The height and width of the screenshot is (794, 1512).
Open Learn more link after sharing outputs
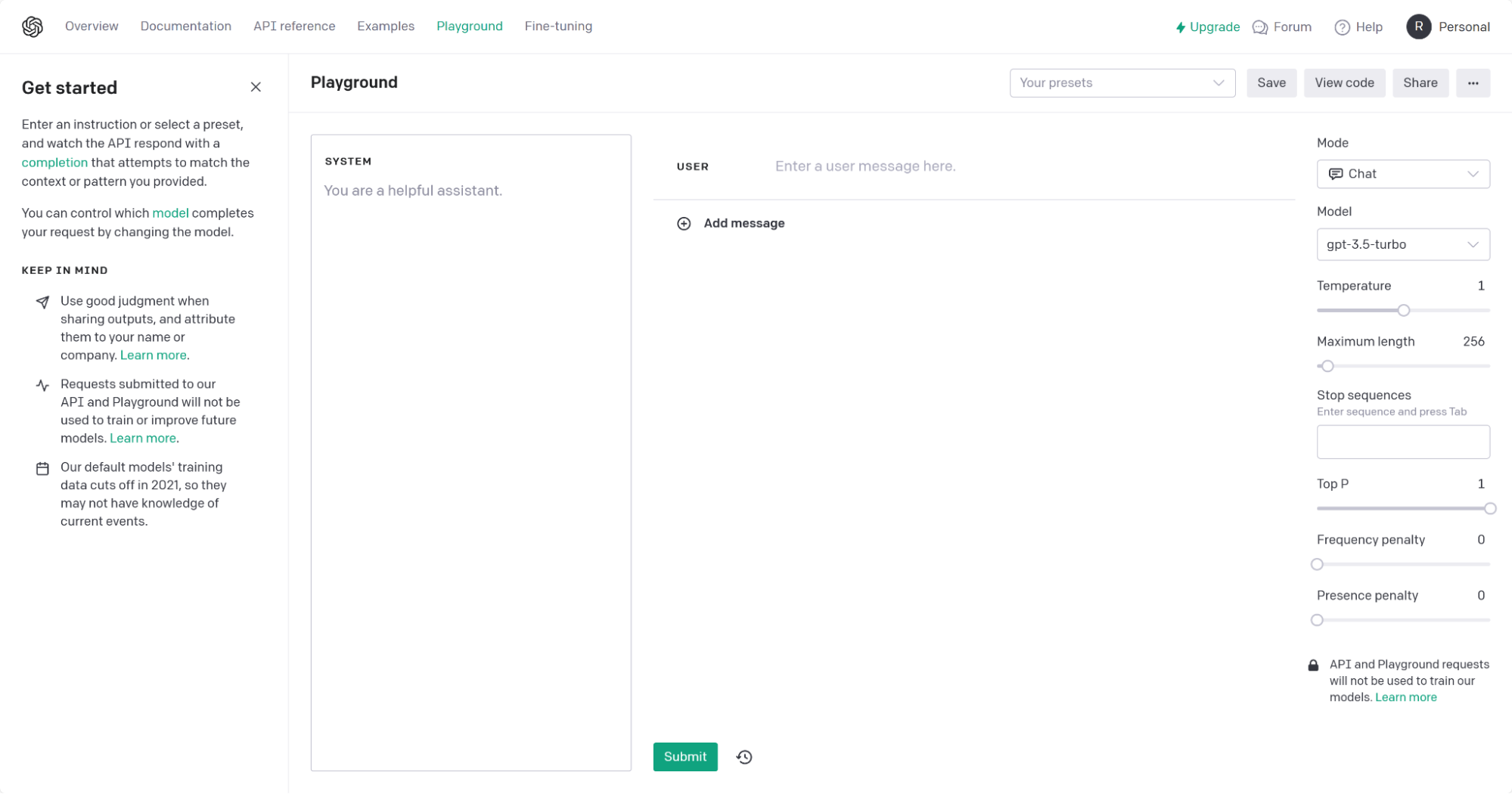pyautogui.click(x=154, y=355)
